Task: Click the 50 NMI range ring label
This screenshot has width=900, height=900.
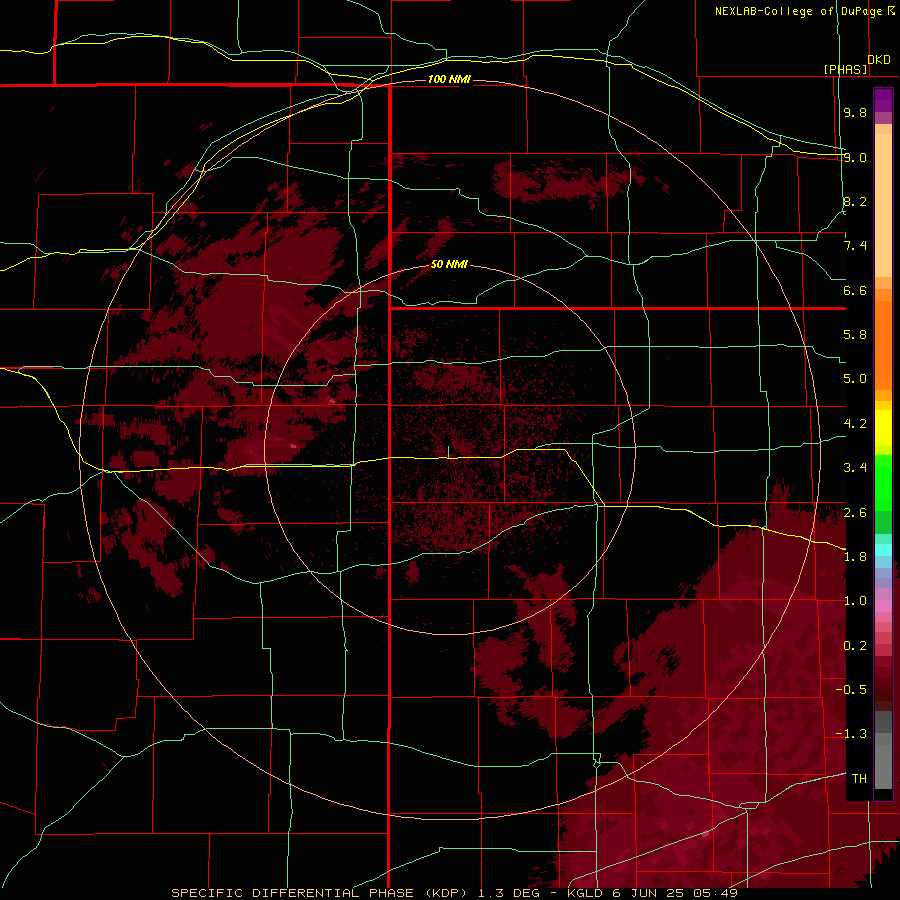Action: click(x=449, y=264)
